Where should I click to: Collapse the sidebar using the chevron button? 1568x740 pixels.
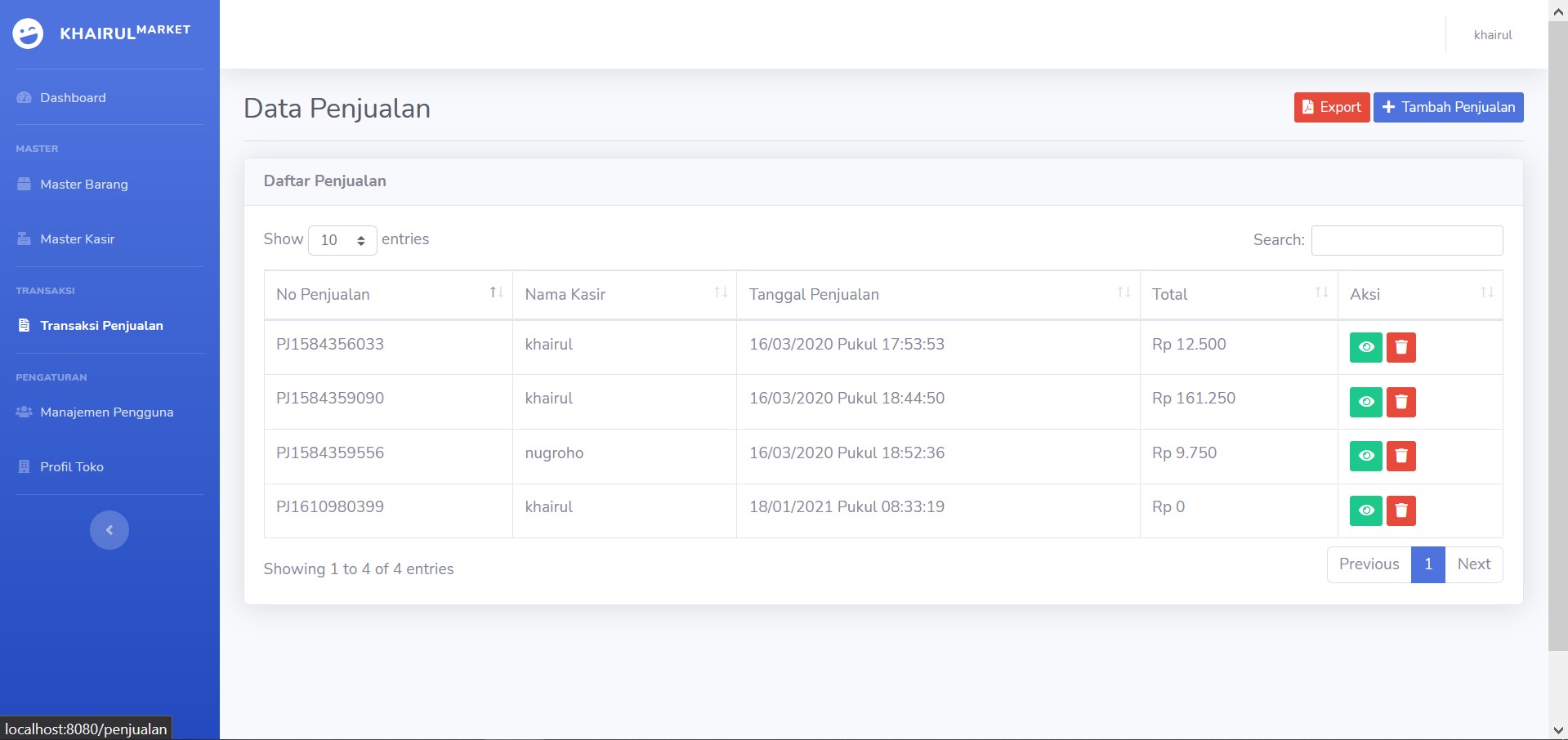(x=109, y=529)
